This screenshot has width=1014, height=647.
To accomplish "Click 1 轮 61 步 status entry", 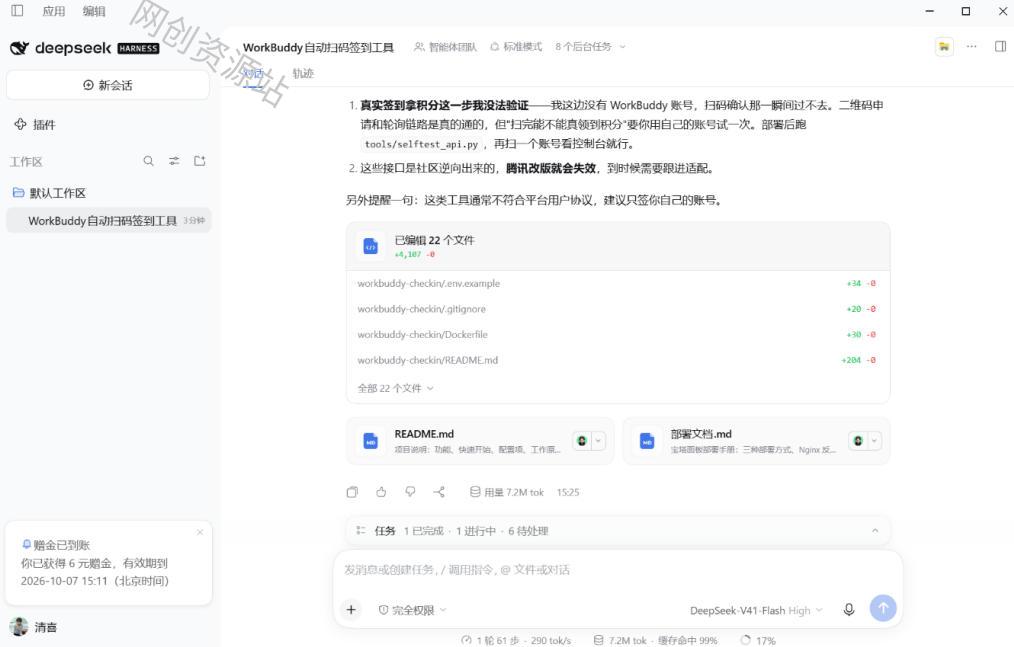I will click(515, 640).
